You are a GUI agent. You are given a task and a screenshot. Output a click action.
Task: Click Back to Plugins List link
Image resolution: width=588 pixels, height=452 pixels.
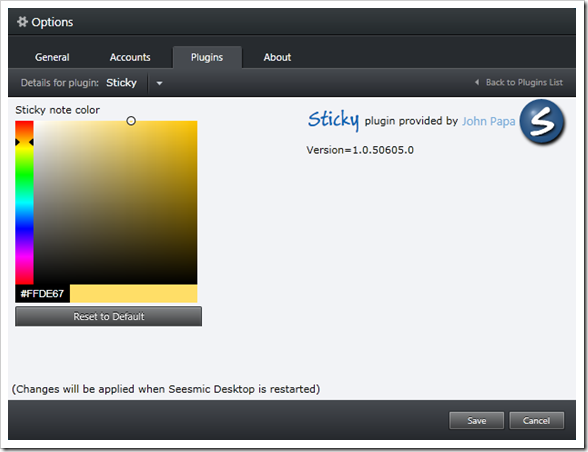(524, 82)
